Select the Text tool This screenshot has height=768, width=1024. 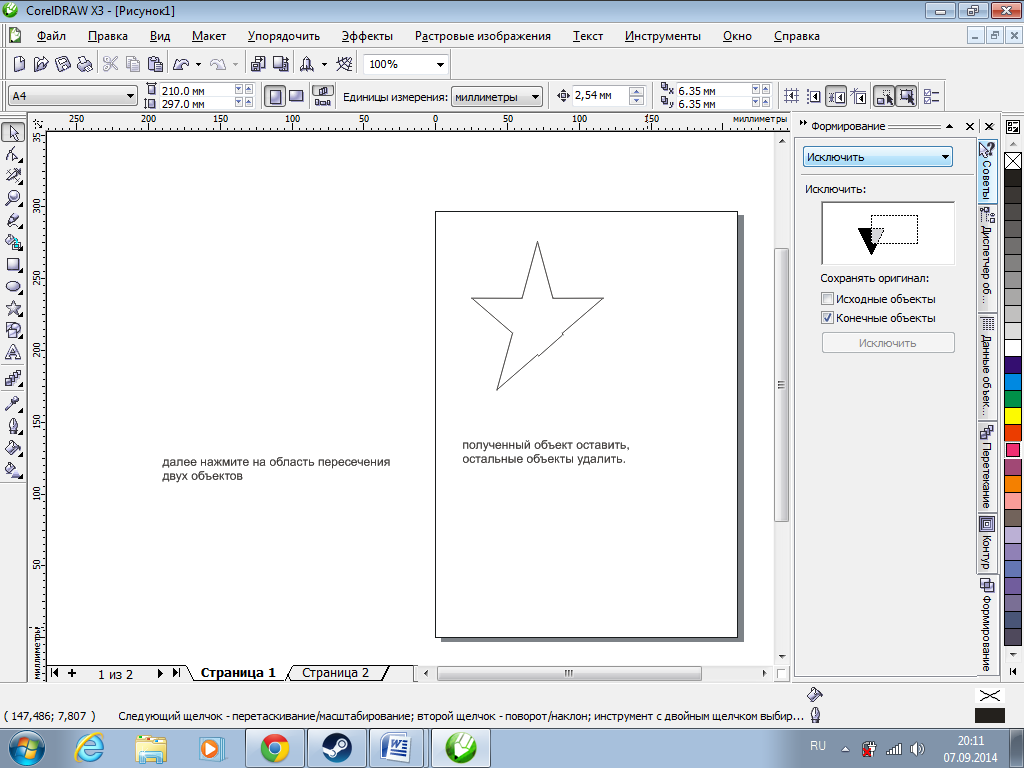(14, 352)
